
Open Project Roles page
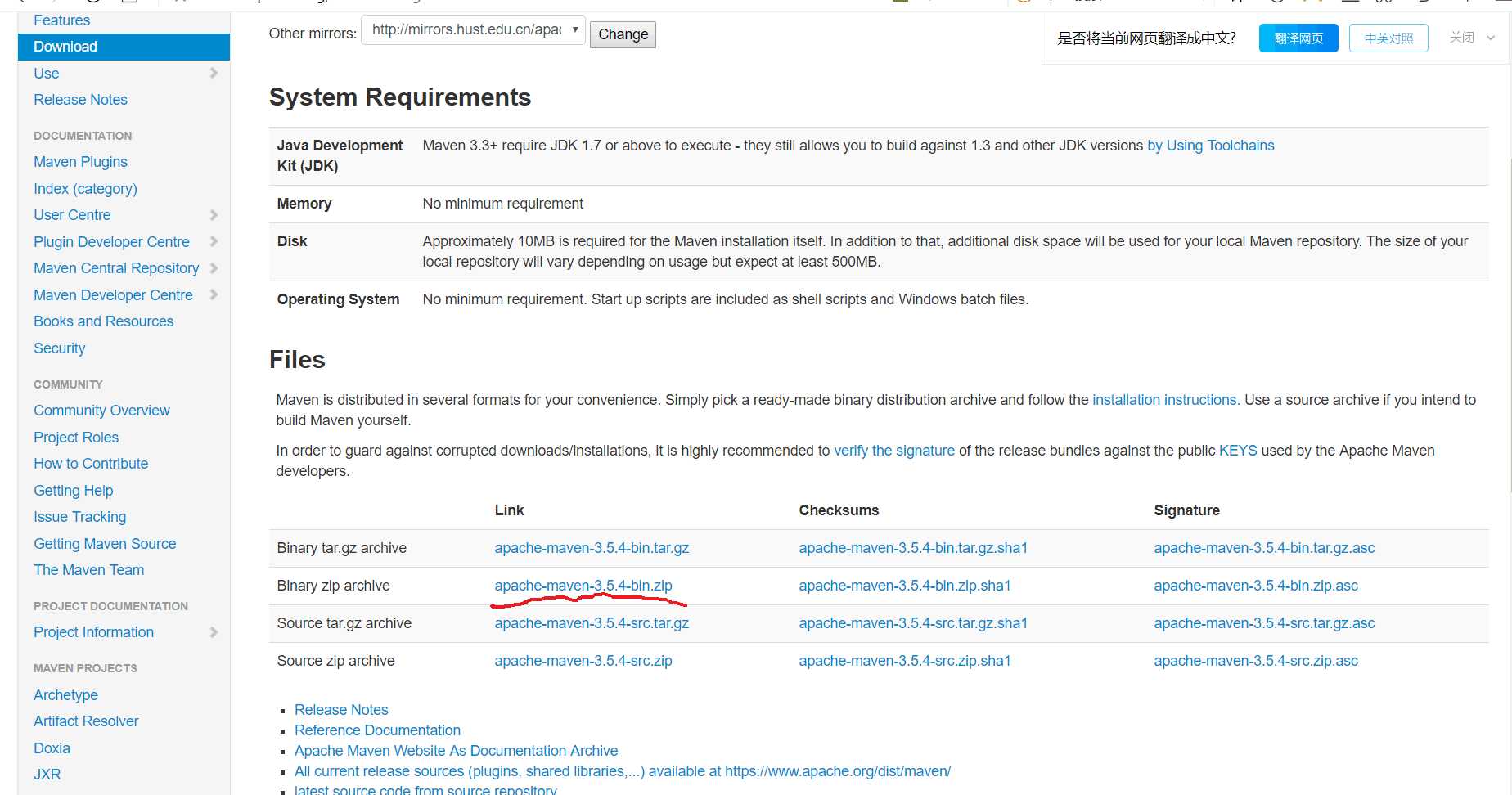click(x=76, y=438)
